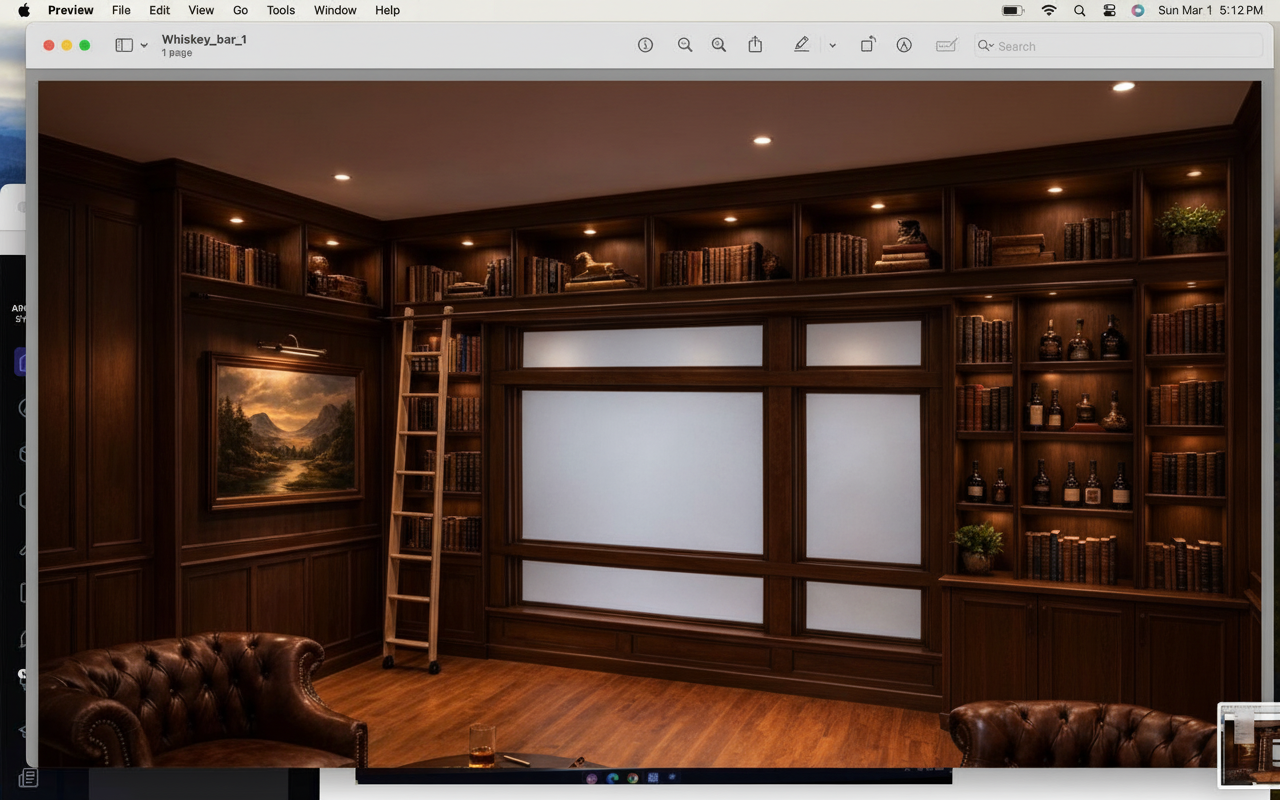The height and width of the screenshot is (800, 1280).
Task: Zoom out using the magnifier minus icon
Action: click(x=685, y=45)
